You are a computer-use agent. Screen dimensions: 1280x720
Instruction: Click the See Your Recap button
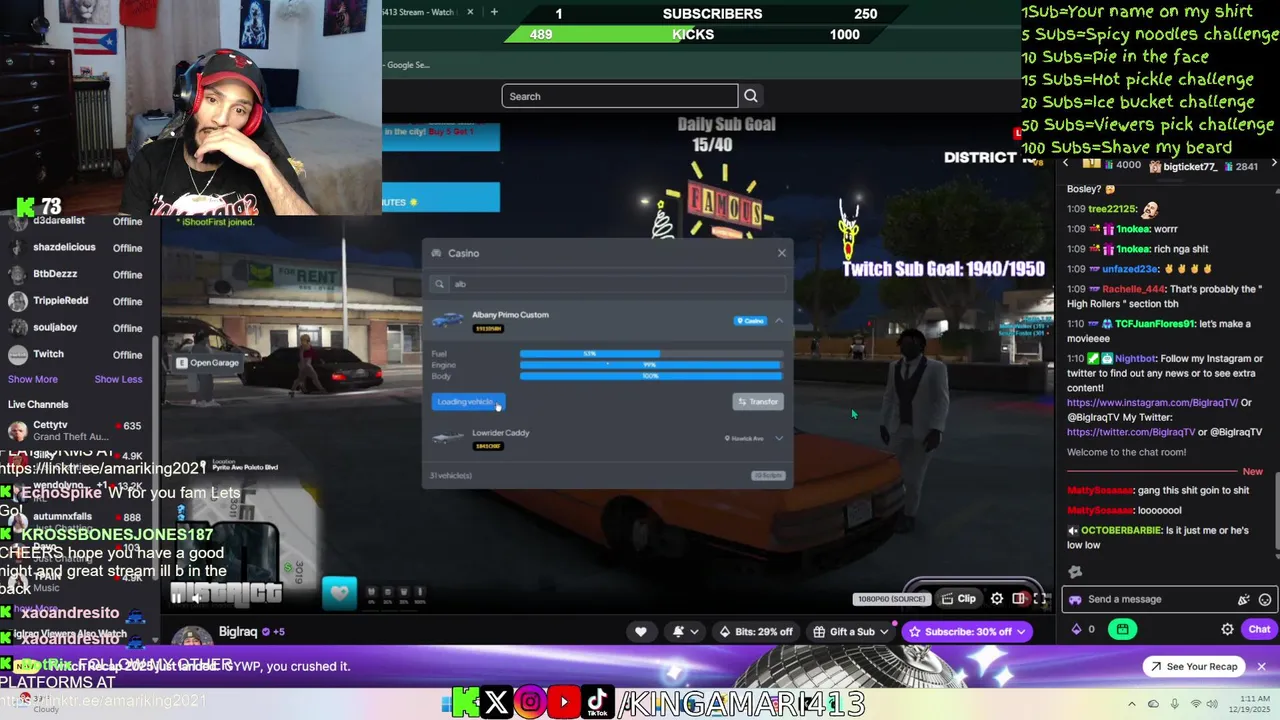pyautogui.click(x=1194, y=667)
